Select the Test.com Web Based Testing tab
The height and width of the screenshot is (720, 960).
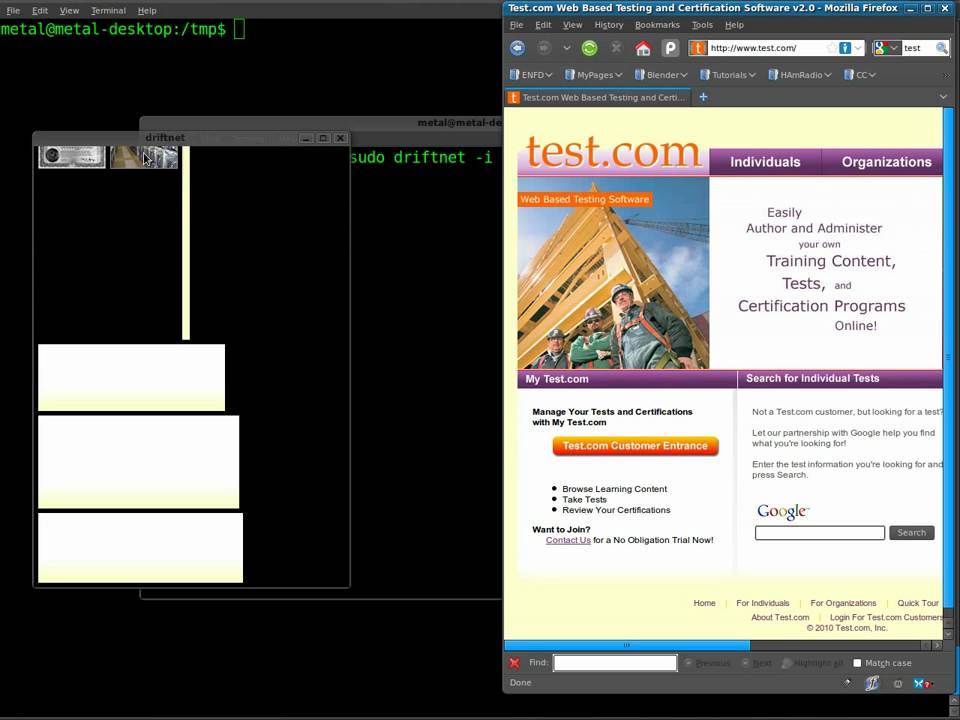click(x=598, y=97)
